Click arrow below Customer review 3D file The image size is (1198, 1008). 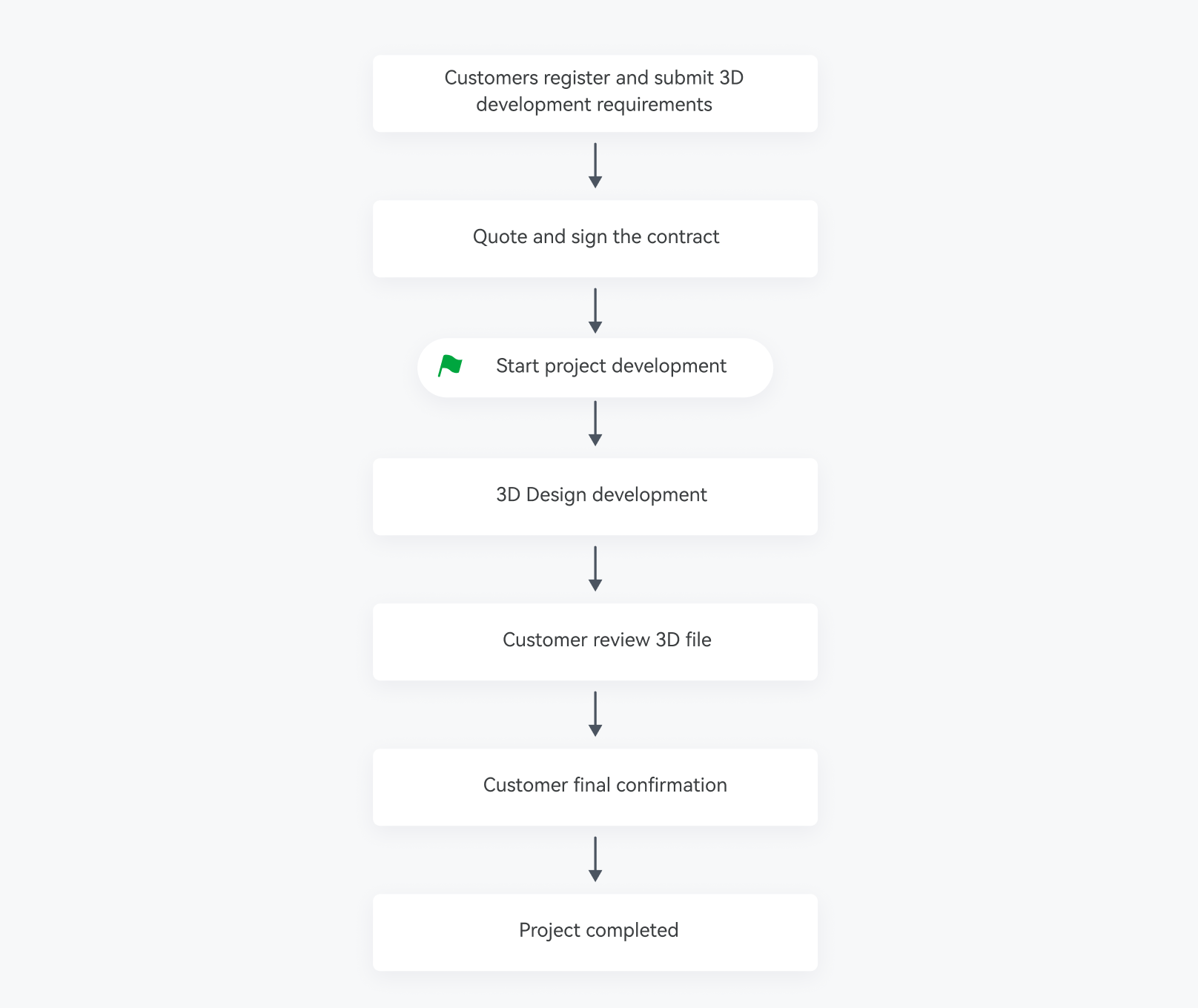(x=595, y=714)
